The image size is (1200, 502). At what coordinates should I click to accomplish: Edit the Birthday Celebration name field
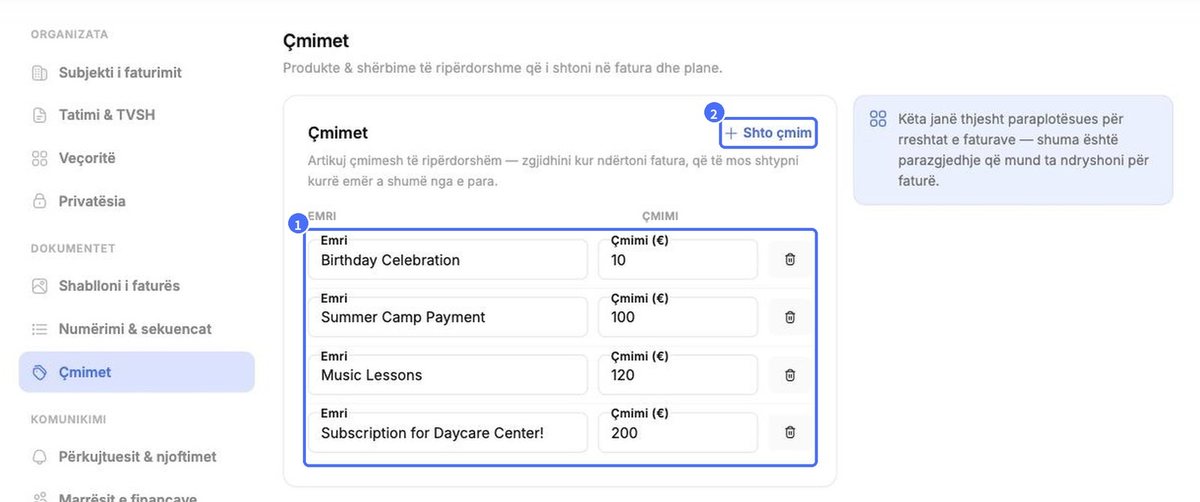click(x=448, y=260)
